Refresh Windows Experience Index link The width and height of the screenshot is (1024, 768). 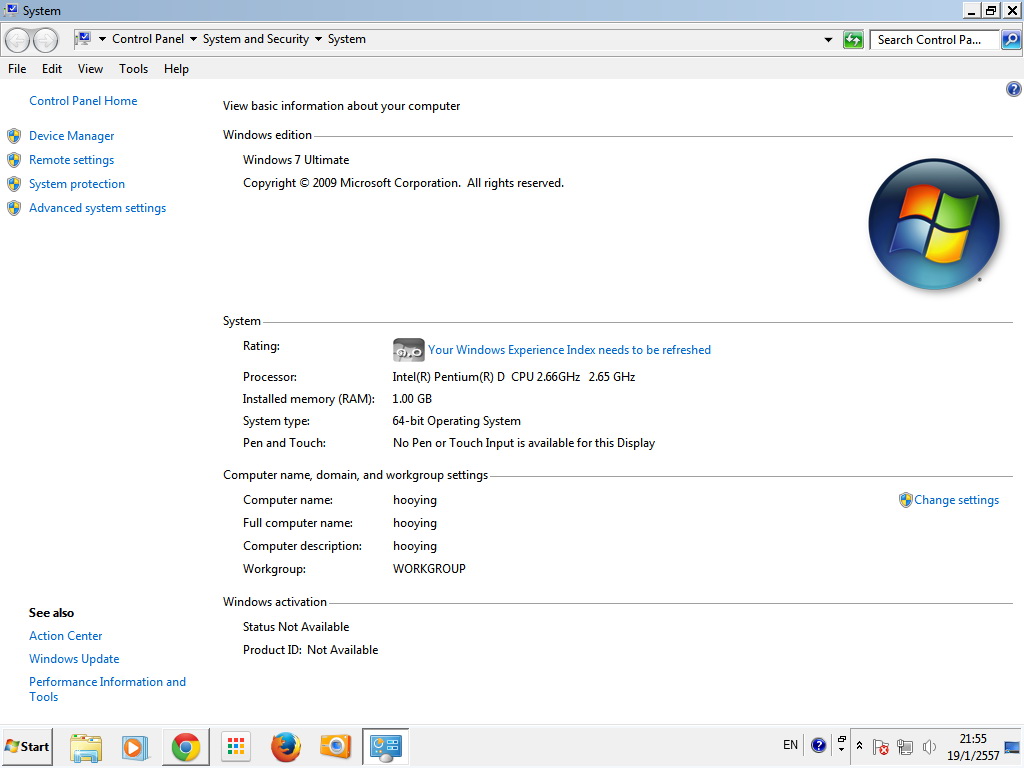569,350
